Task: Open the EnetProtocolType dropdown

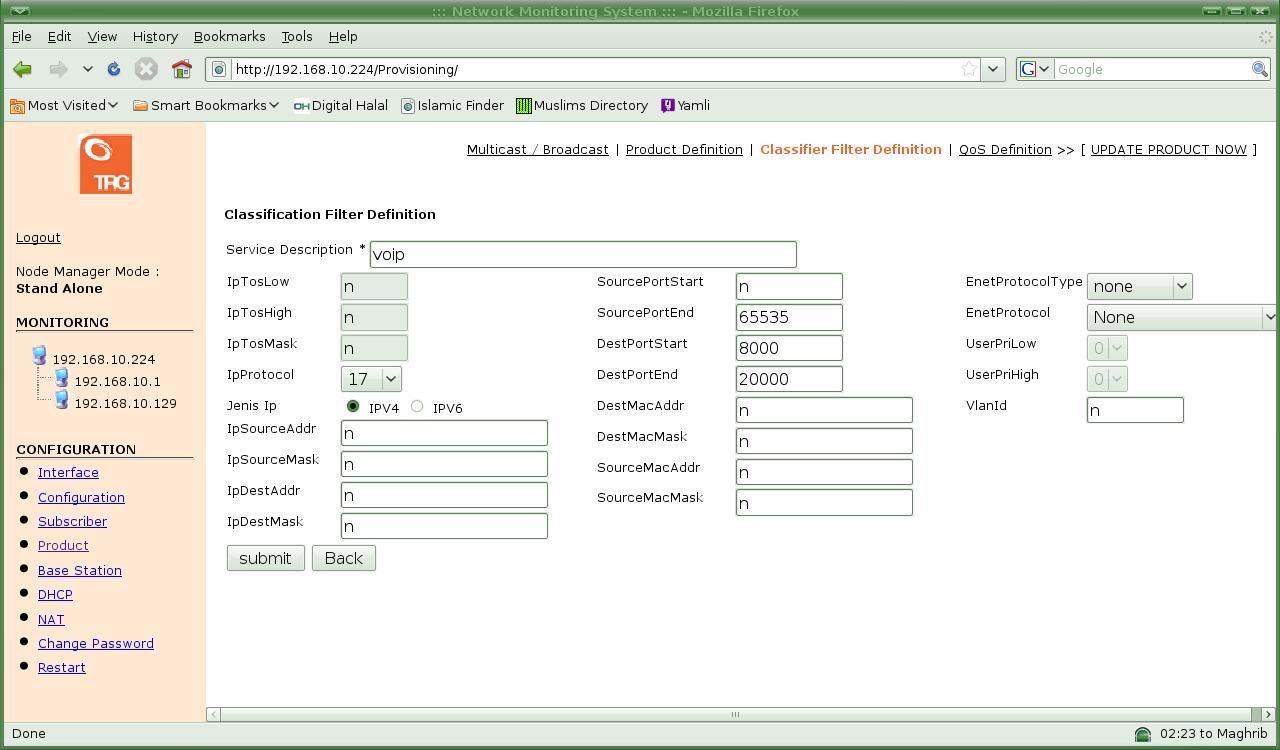Action: coord(1139,286)
